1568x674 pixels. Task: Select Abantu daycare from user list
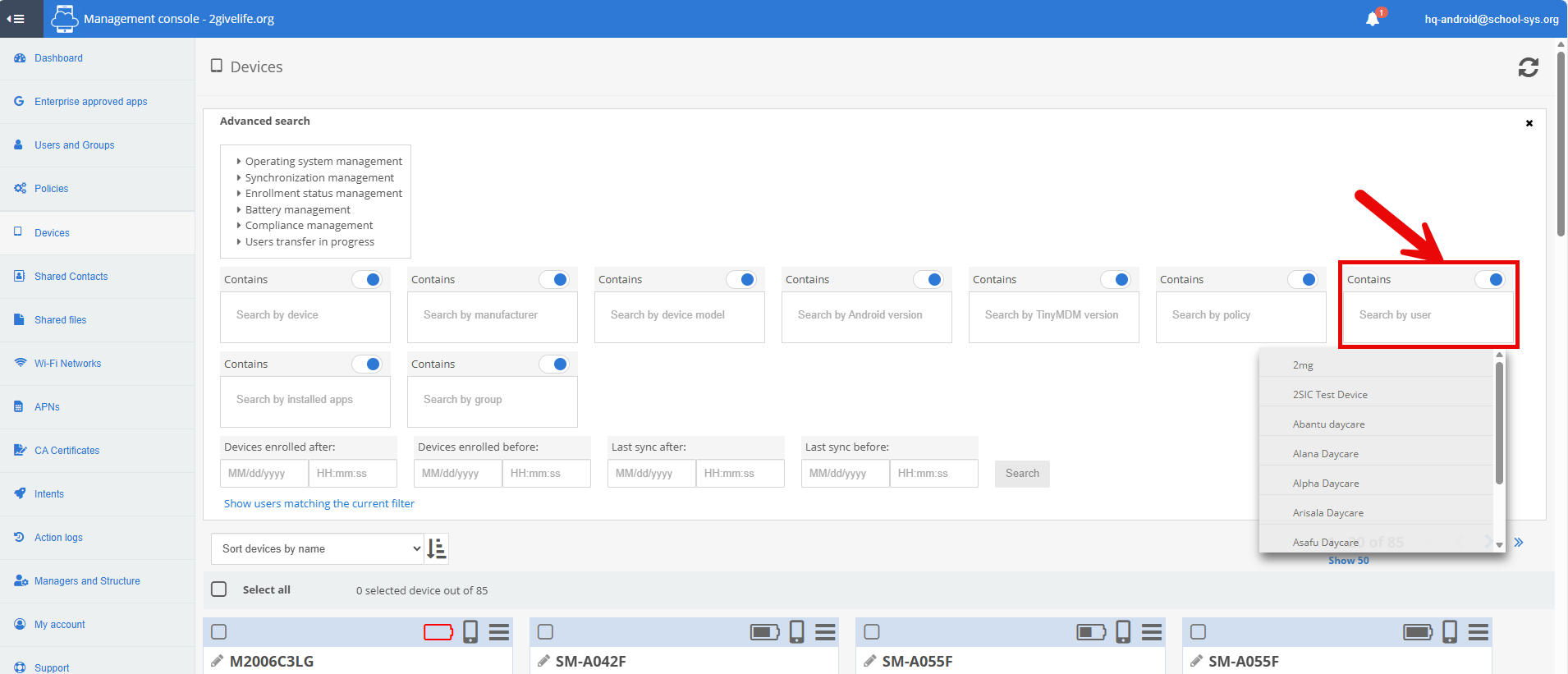pos(1328,424)
